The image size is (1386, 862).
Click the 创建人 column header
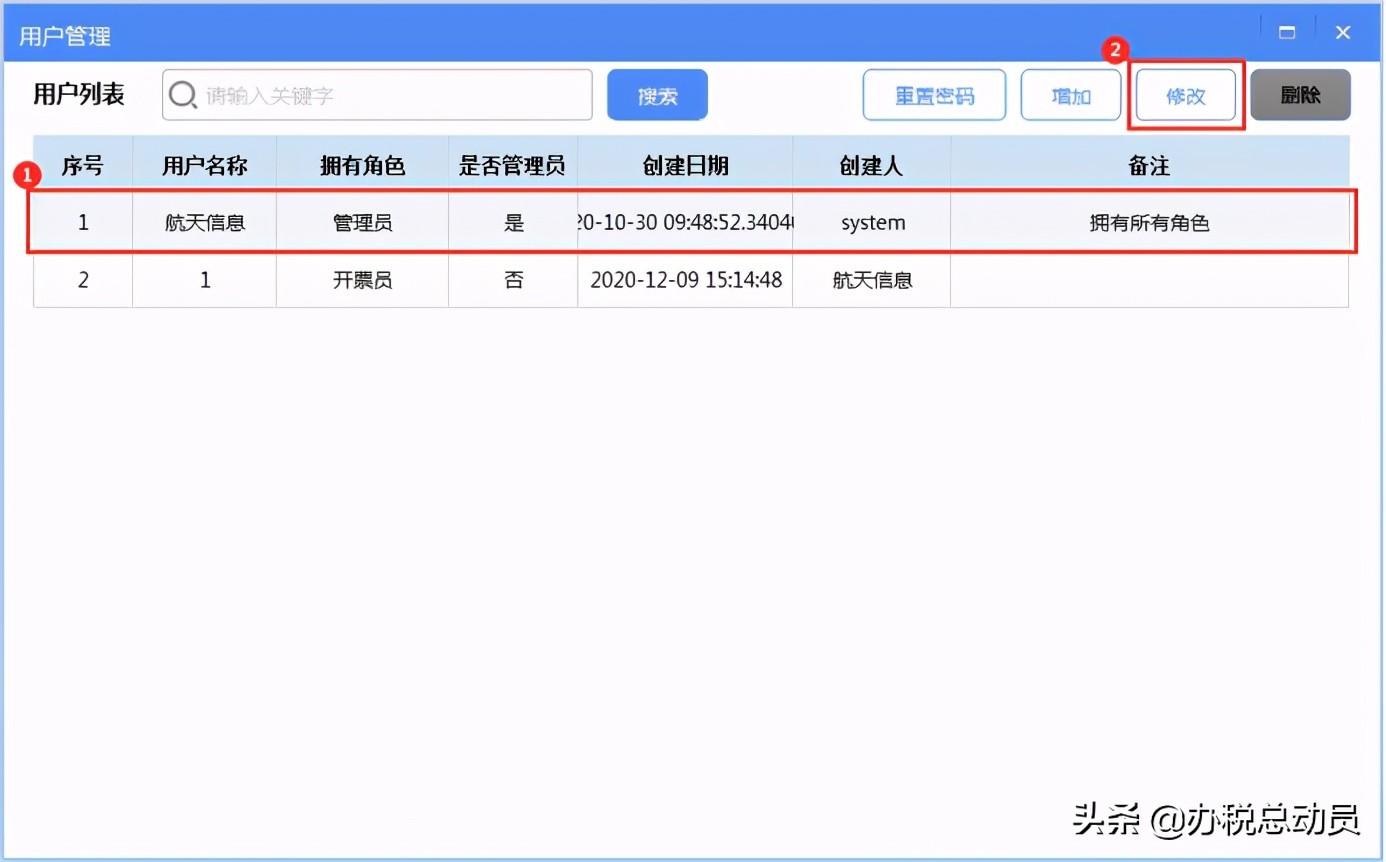tap(870, 165)
